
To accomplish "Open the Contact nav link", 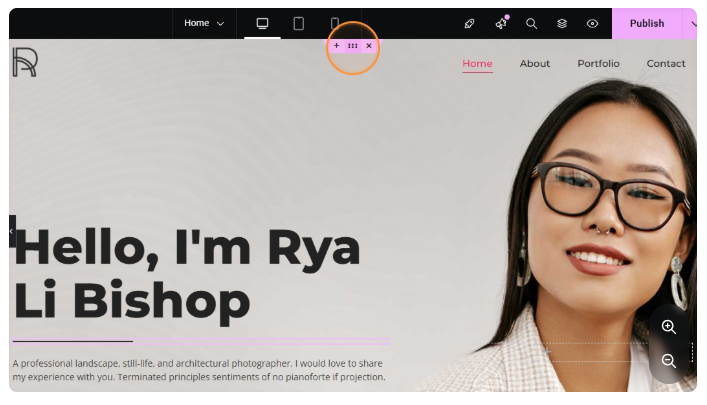I will point(666,64).
